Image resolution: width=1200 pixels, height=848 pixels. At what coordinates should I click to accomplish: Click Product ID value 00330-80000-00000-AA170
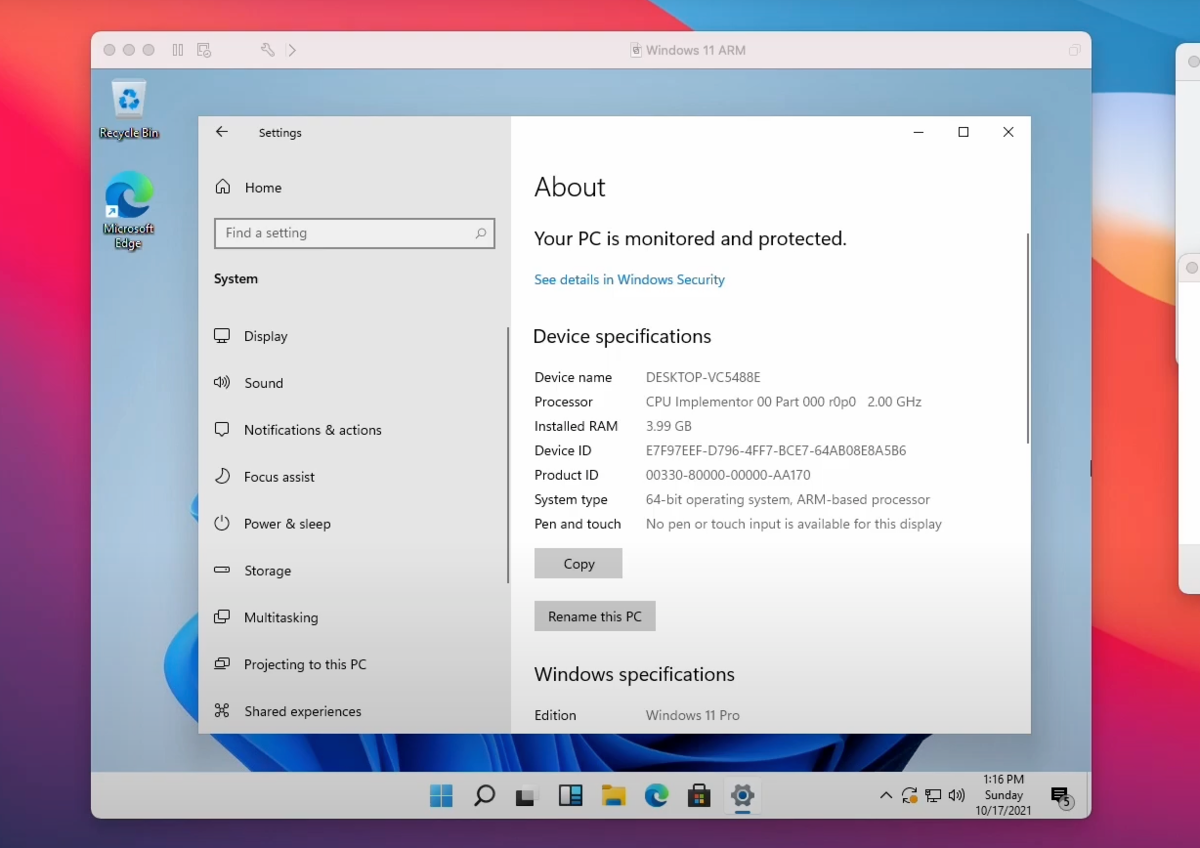[728, 475]
